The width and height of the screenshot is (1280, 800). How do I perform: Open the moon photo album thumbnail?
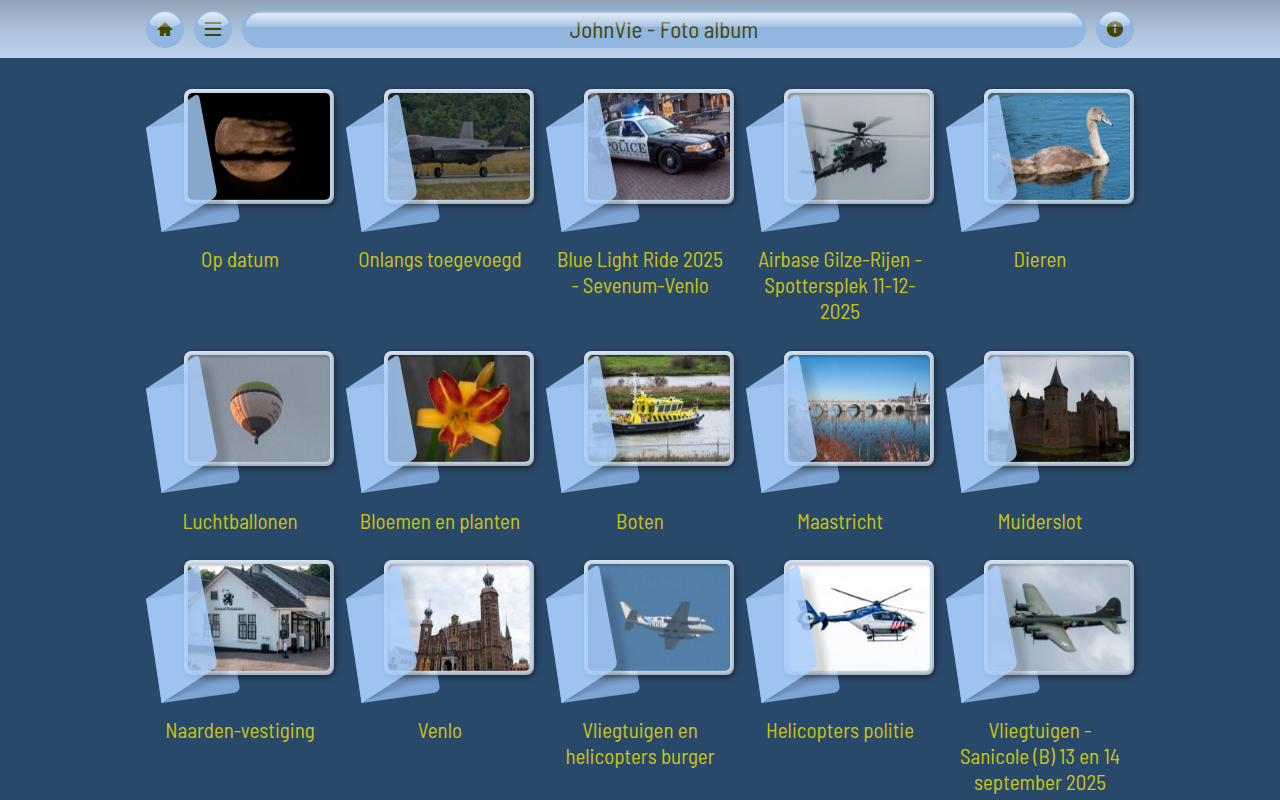pos(259,147)
